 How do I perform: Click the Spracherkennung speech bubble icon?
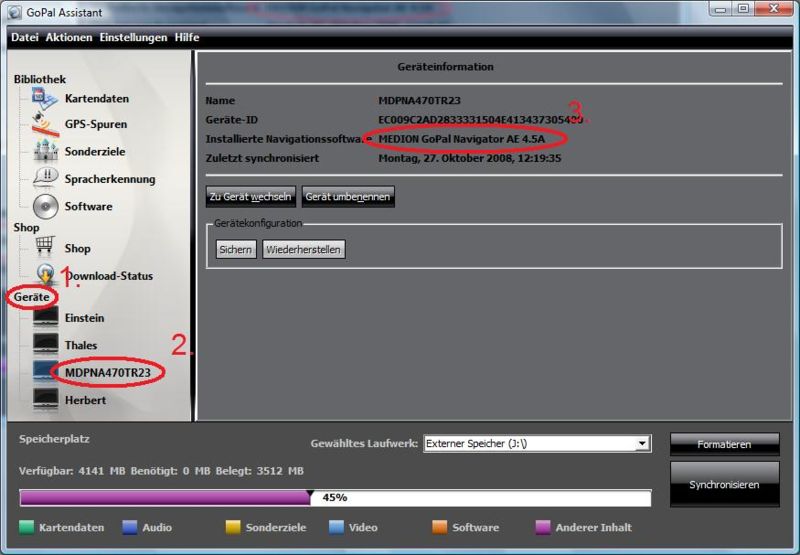tap(45, 178)
